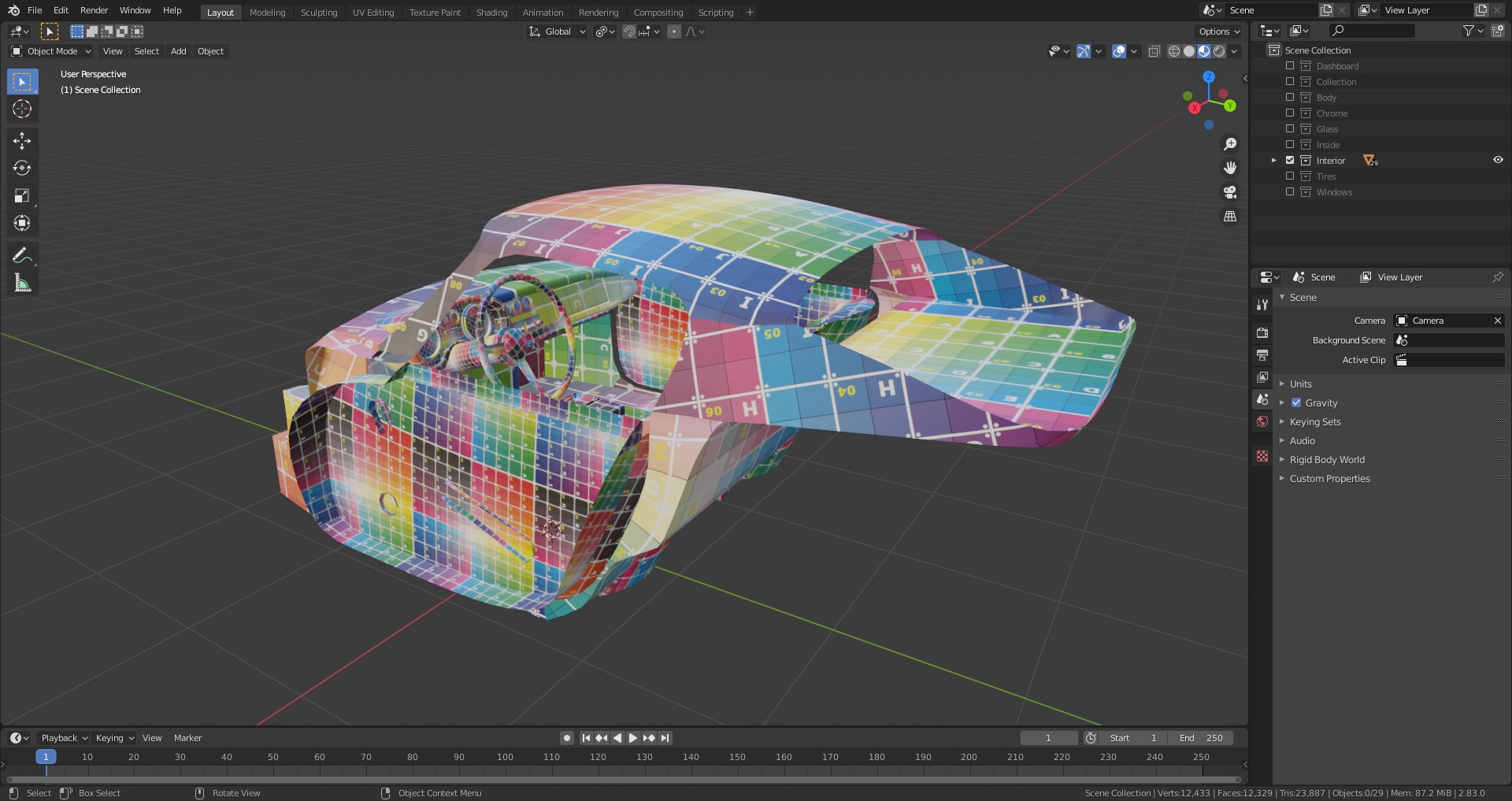Toggle camera view in viewport
The height and width of the screenshot is (801, 1512).
(x=1229, y=192)
